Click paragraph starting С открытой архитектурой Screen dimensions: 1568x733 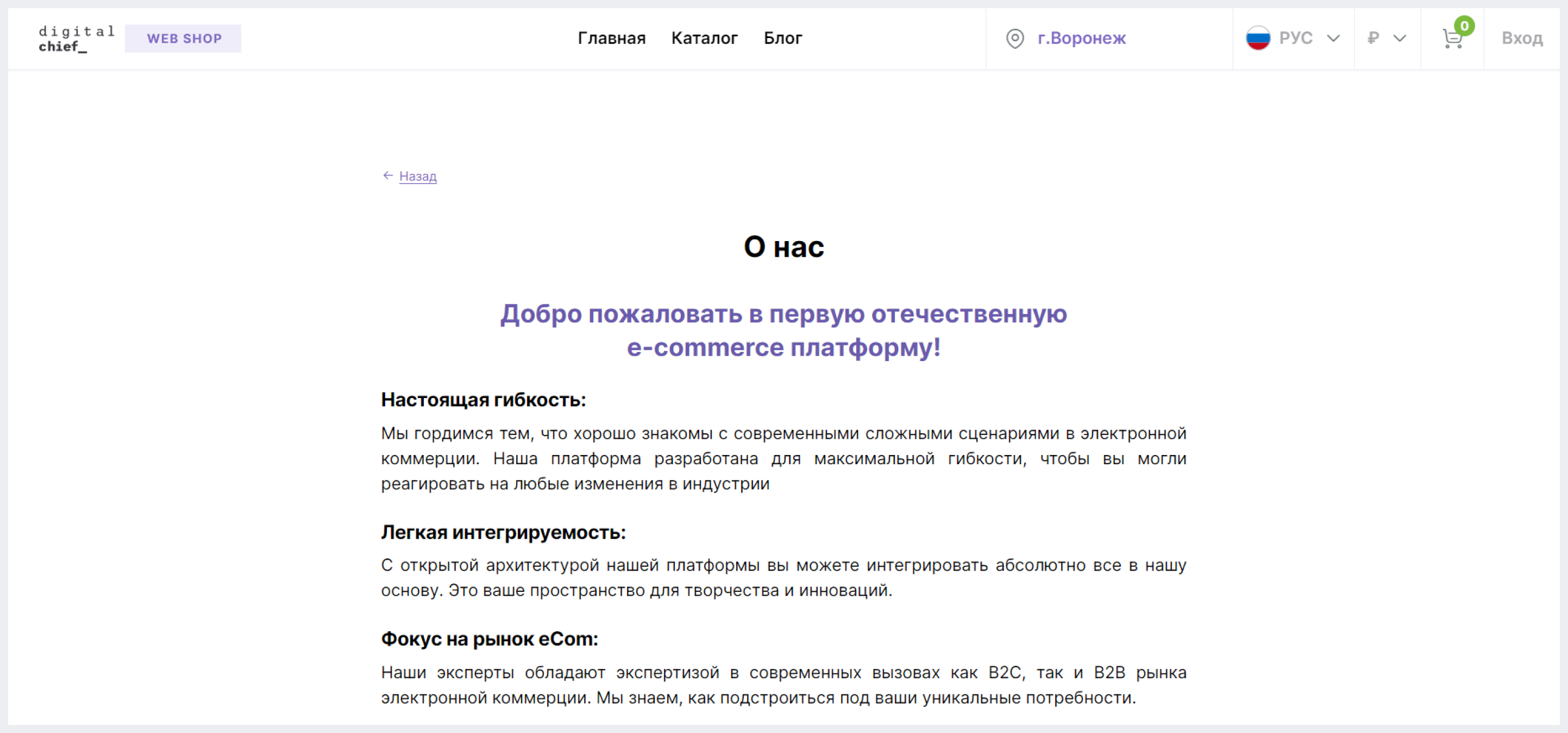(x=783, y=578)
